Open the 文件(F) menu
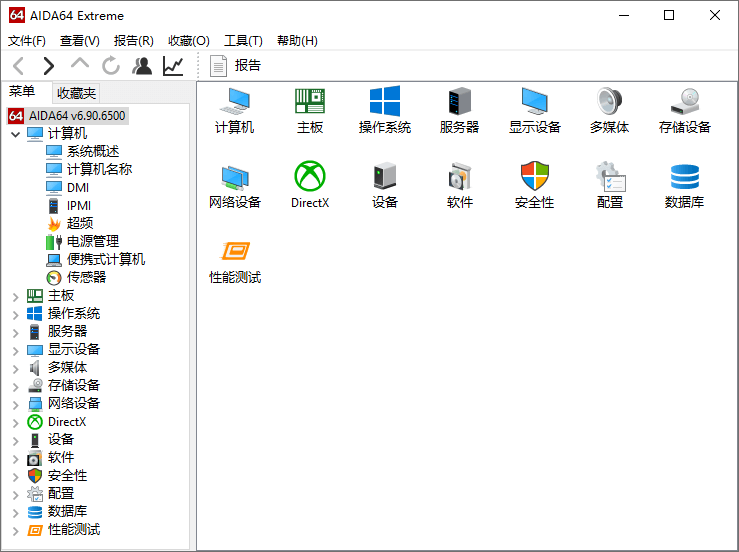 coord(27,41)
